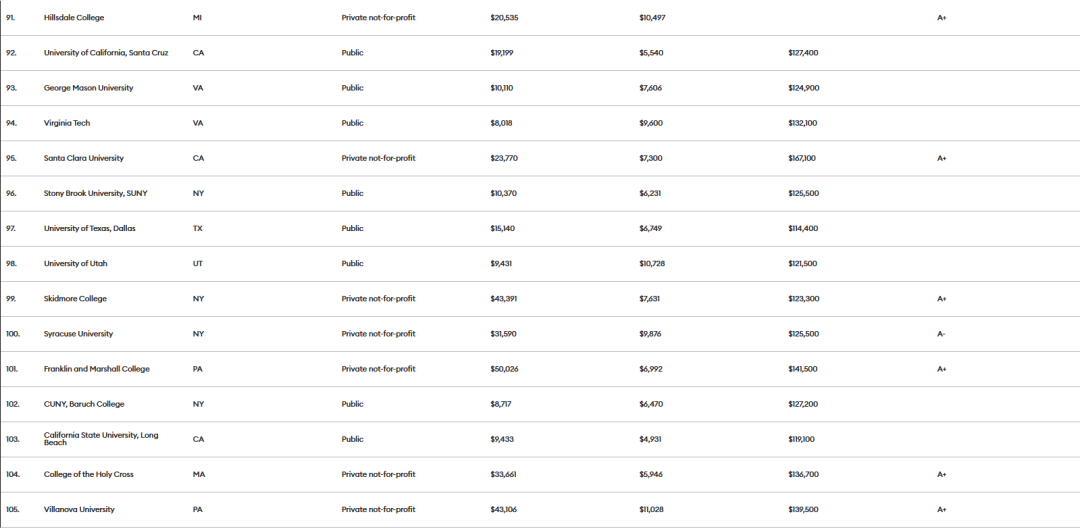Viewport: 1080px width, 531px height.
Task: Click rank number 105 cell
Action: click(12, 510)
